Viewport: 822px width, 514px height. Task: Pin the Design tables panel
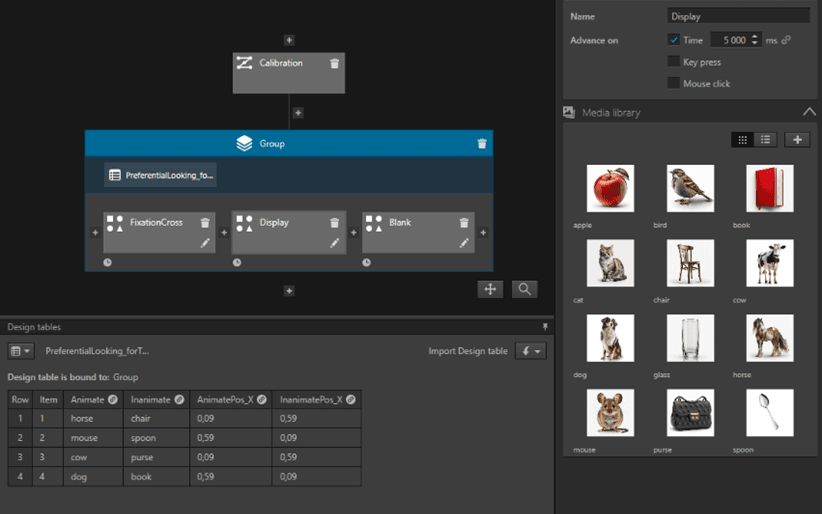coord(545,327)
